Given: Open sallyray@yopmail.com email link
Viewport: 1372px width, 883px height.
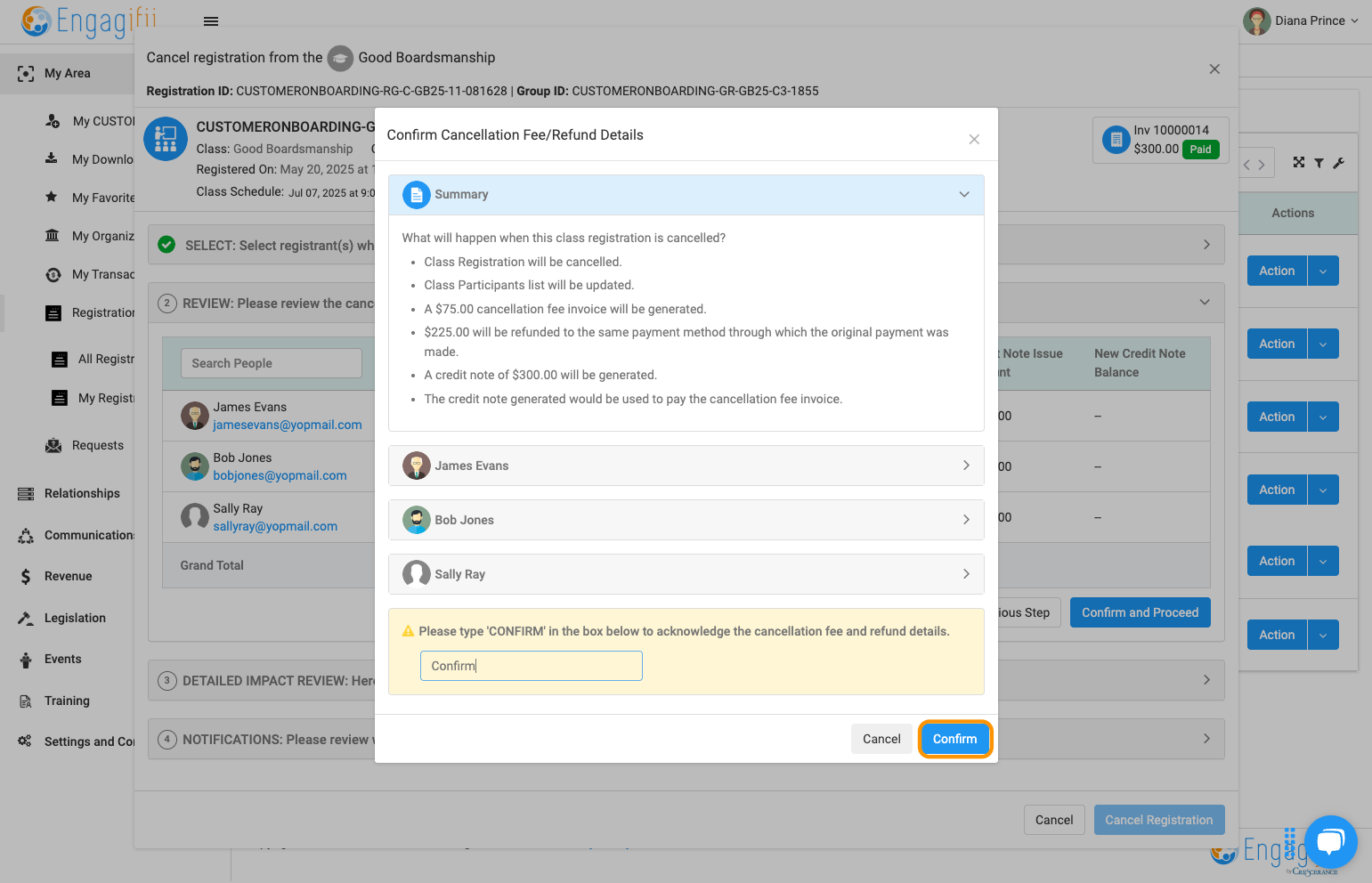Looking at the screenshot, I should pyautogui.click(x=275, y=527).
